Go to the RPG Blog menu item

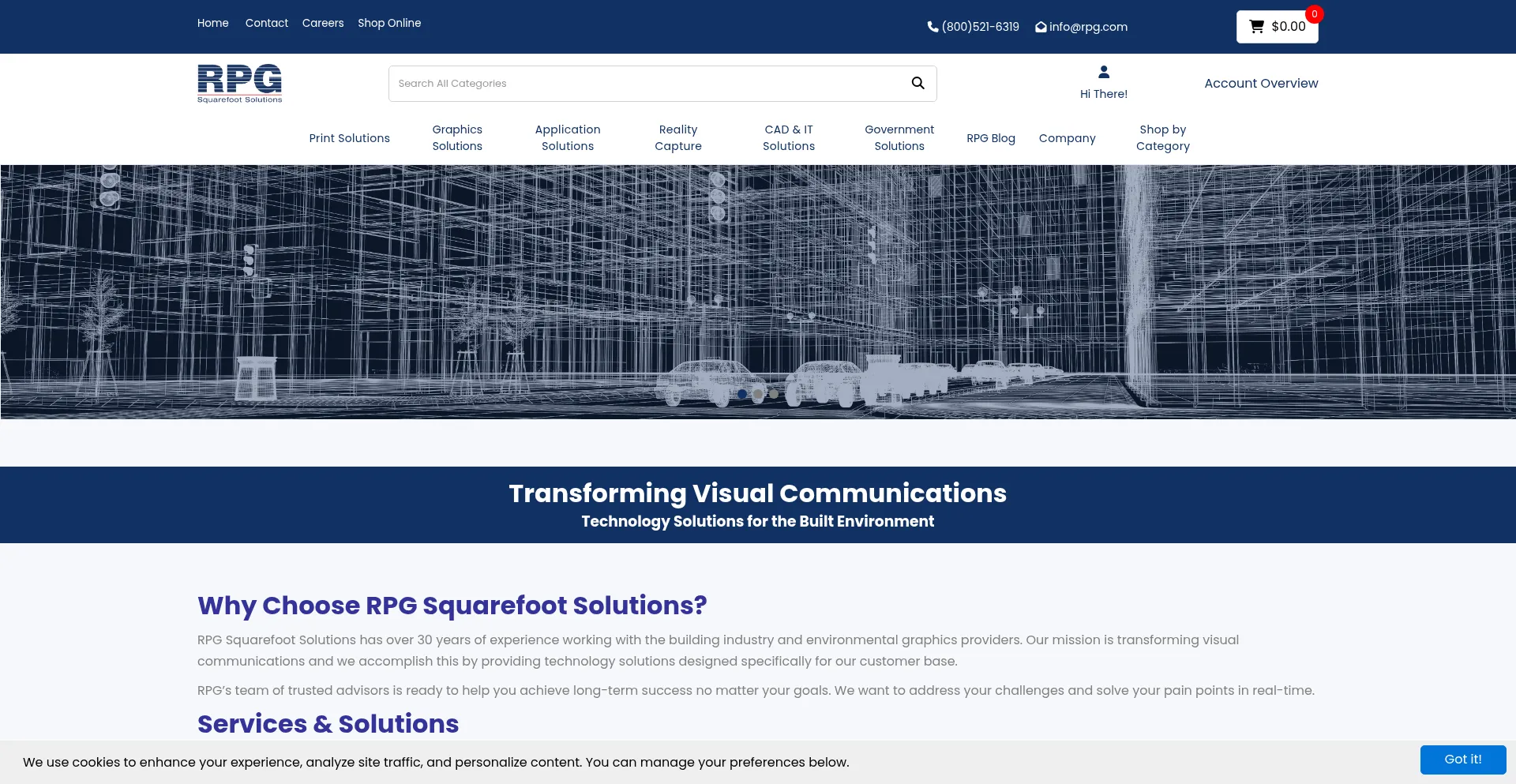pyautogui.click(x=991, y=138)
